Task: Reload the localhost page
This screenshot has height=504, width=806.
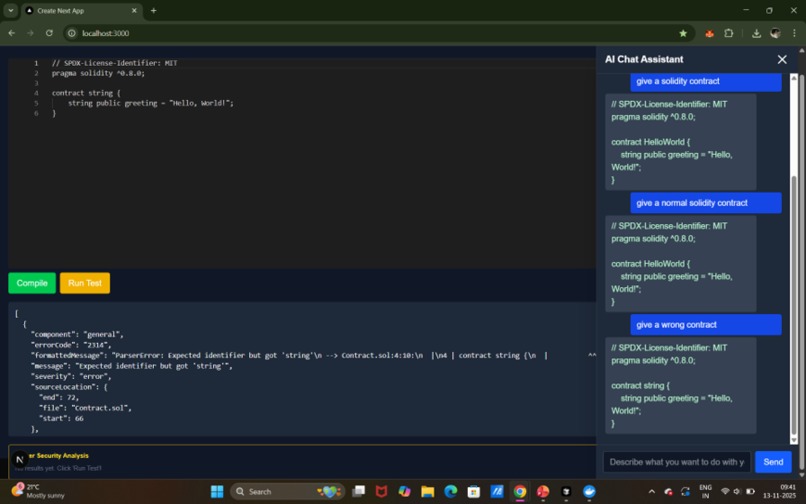Action: [x=49, y=33]
